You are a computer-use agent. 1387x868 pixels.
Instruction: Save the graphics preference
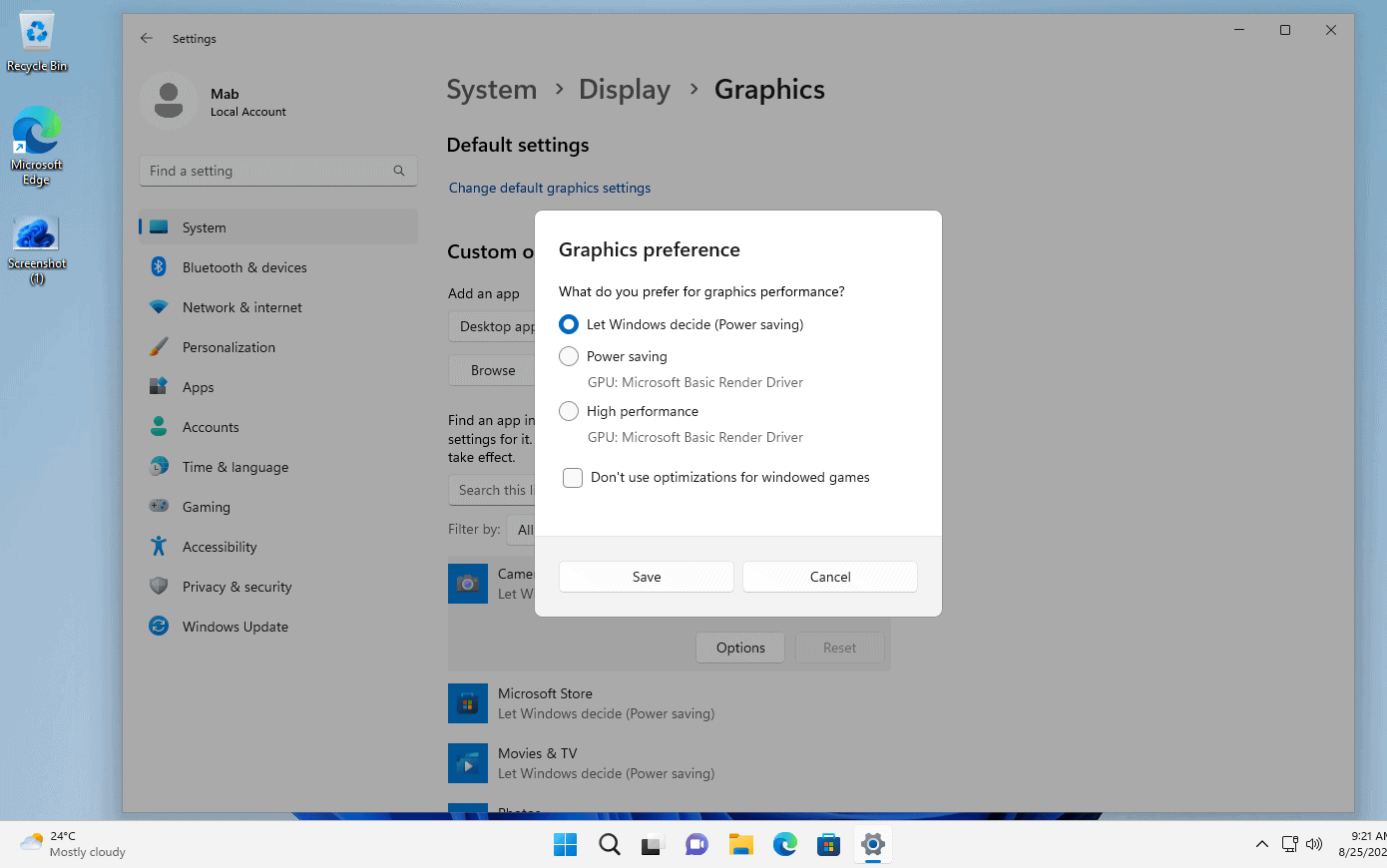[x=646, y=577]
